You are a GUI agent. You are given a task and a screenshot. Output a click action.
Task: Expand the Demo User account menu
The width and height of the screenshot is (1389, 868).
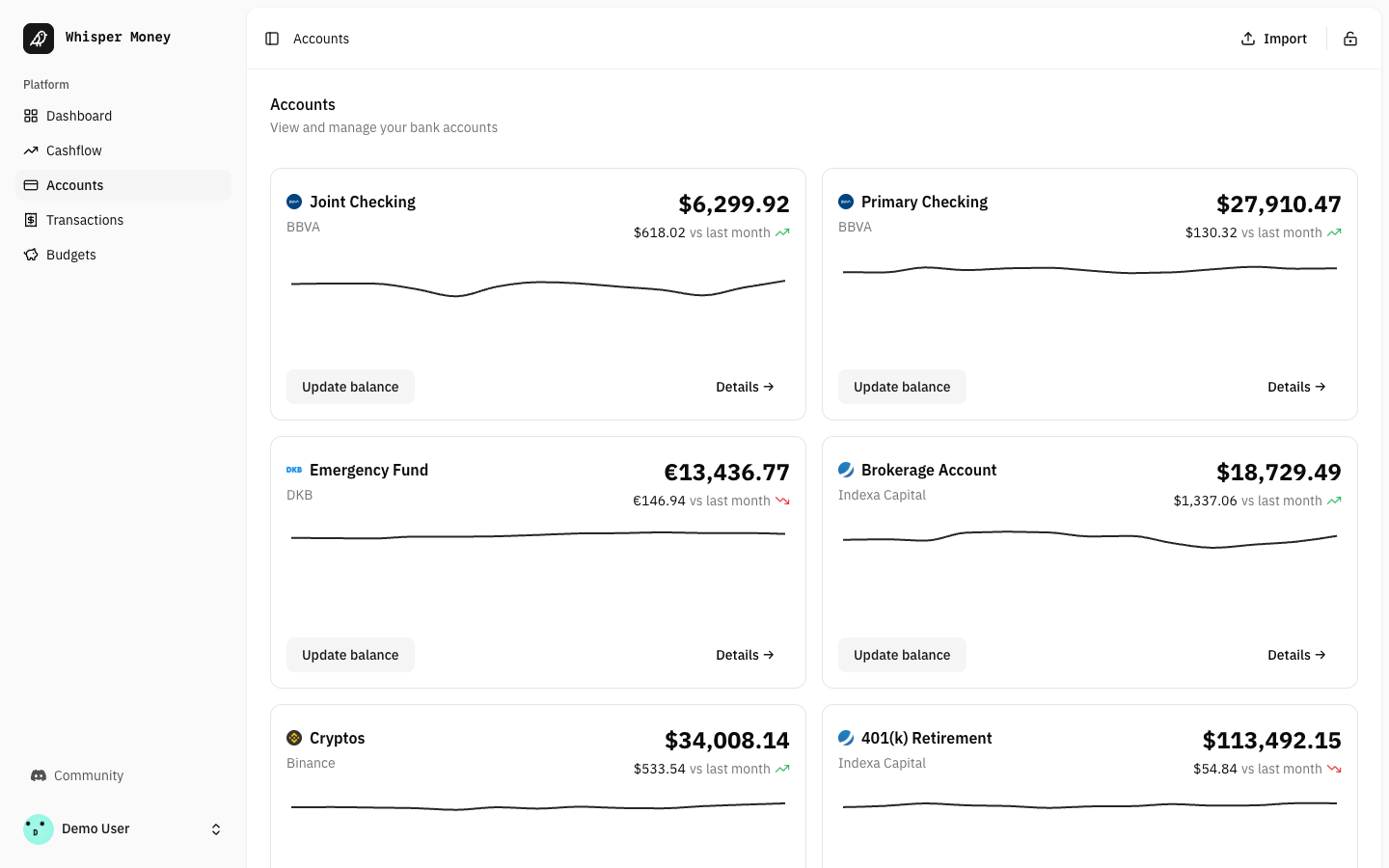pos(216,828)
